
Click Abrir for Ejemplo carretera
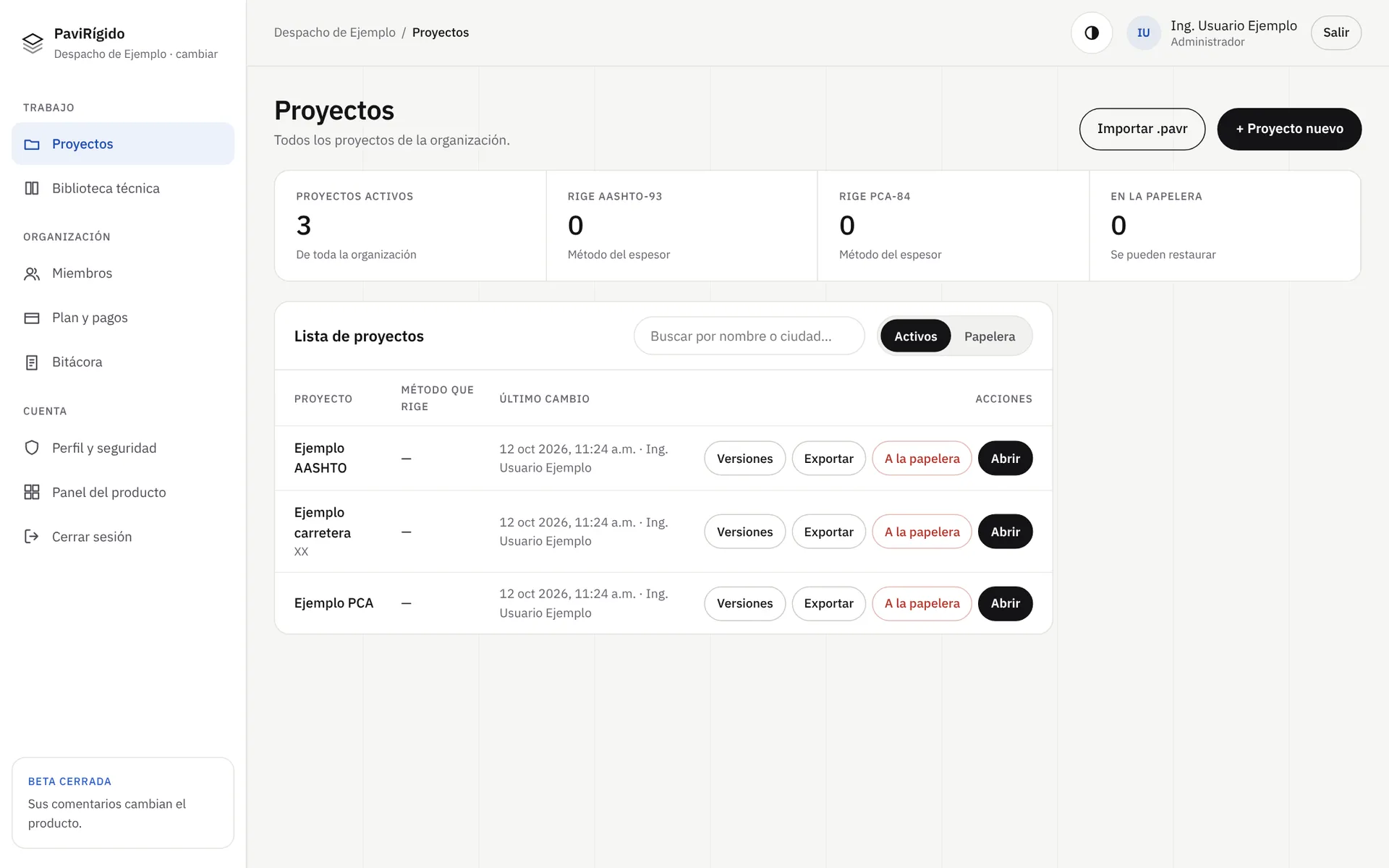pos(1005,532)
